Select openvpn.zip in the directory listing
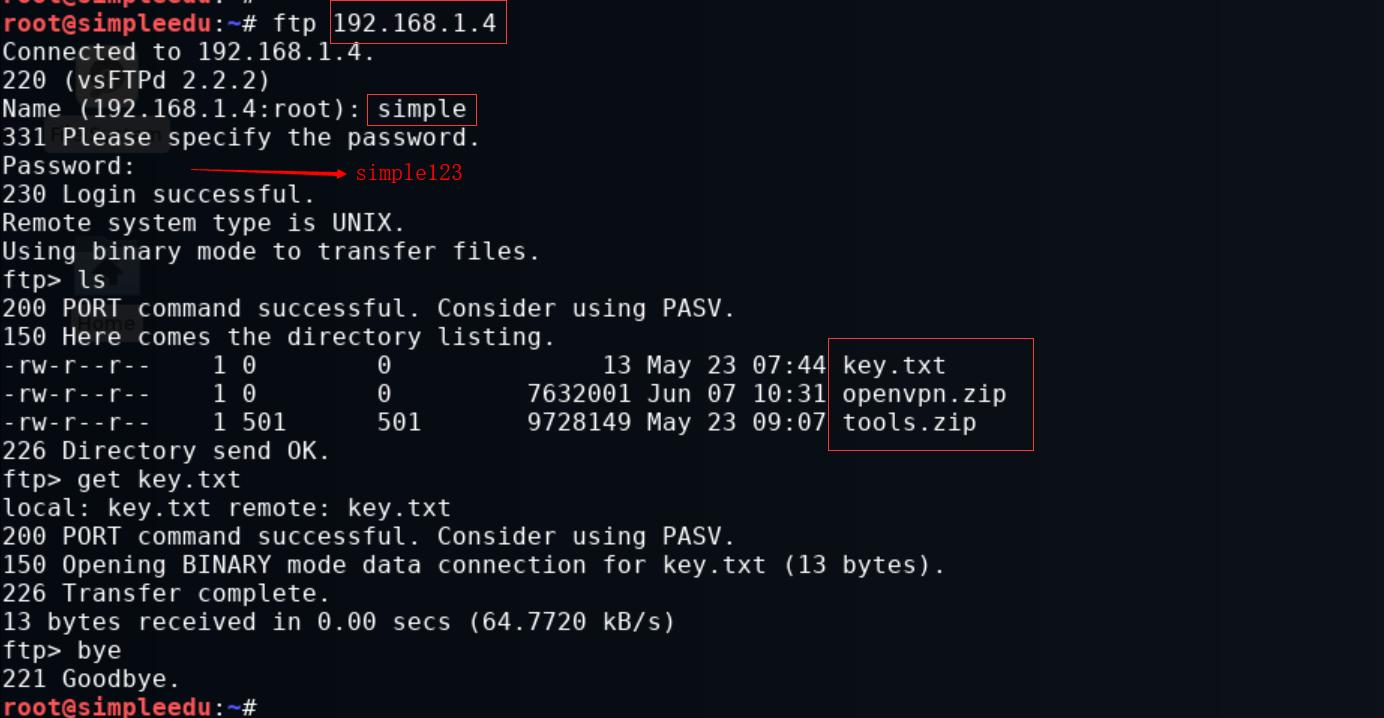 [924, 394]
